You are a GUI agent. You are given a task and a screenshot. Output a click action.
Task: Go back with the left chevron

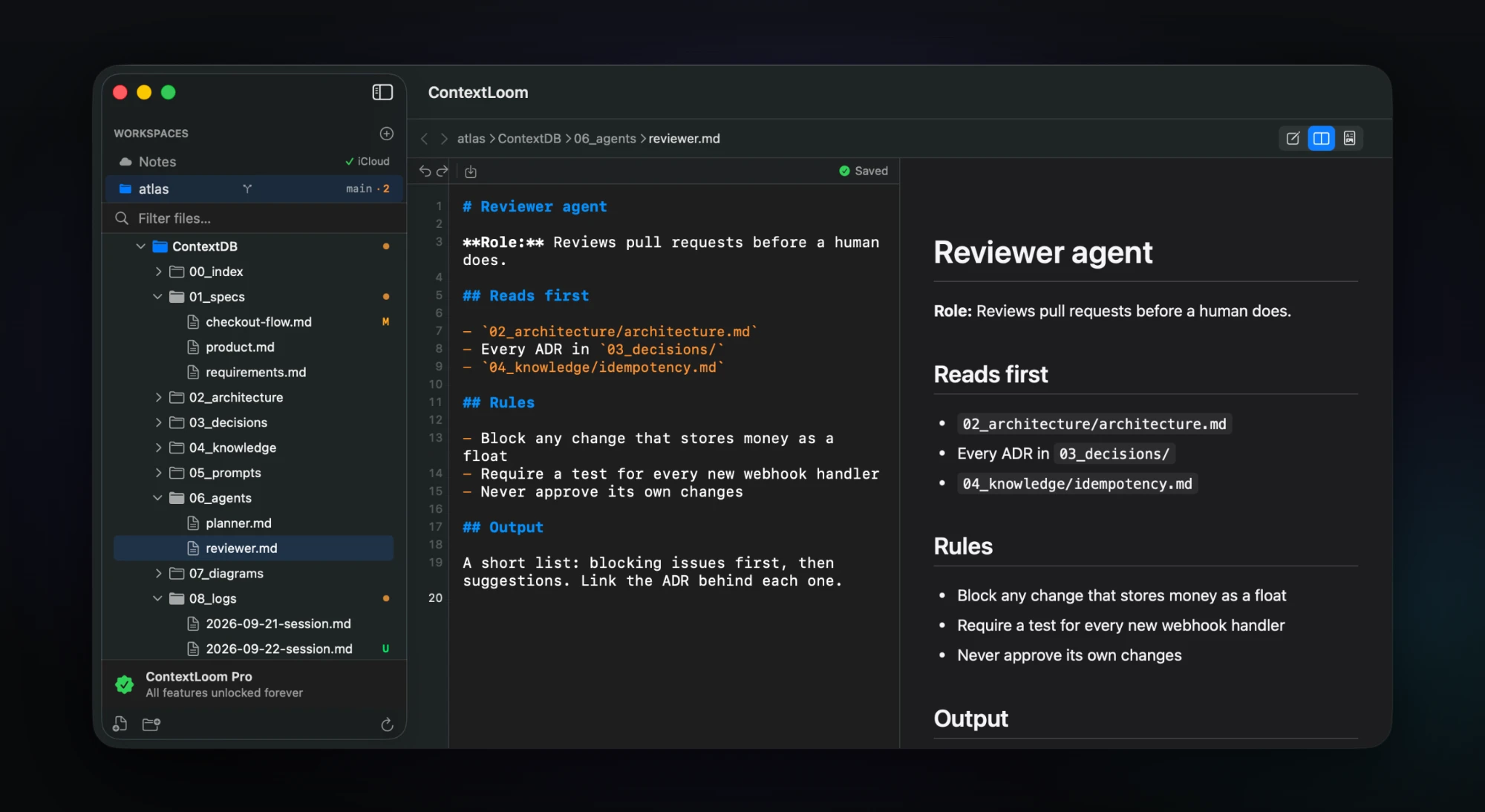click(x=424, y=139)
